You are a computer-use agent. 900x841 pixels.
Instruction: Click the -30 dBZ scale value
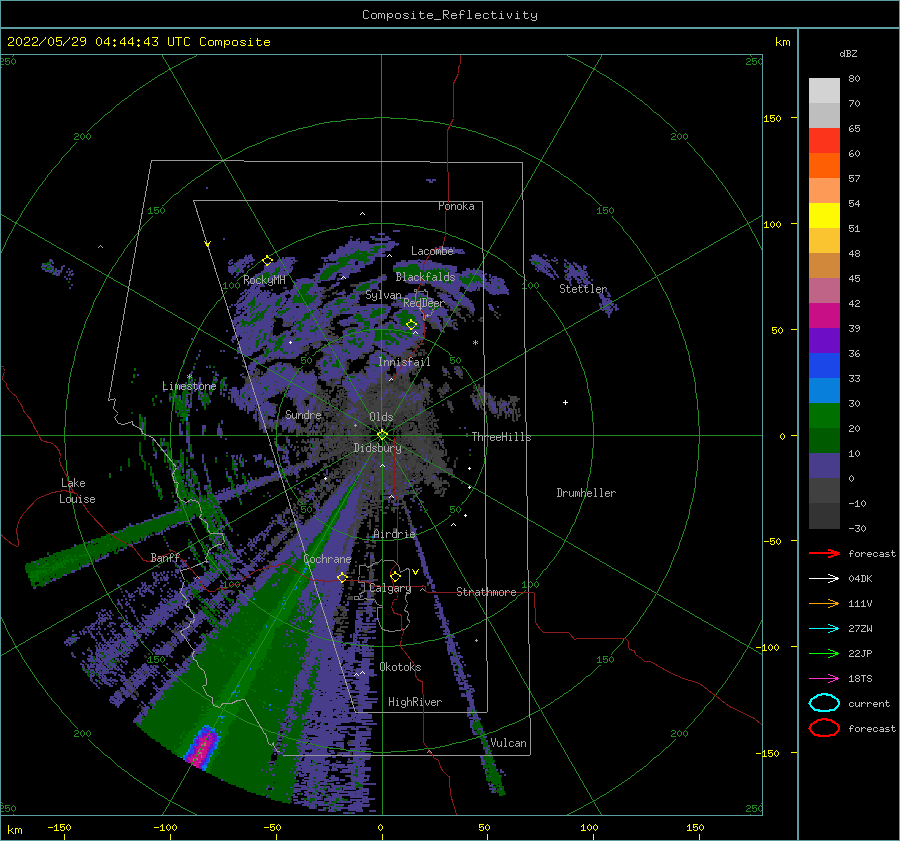tap(857, 528)
